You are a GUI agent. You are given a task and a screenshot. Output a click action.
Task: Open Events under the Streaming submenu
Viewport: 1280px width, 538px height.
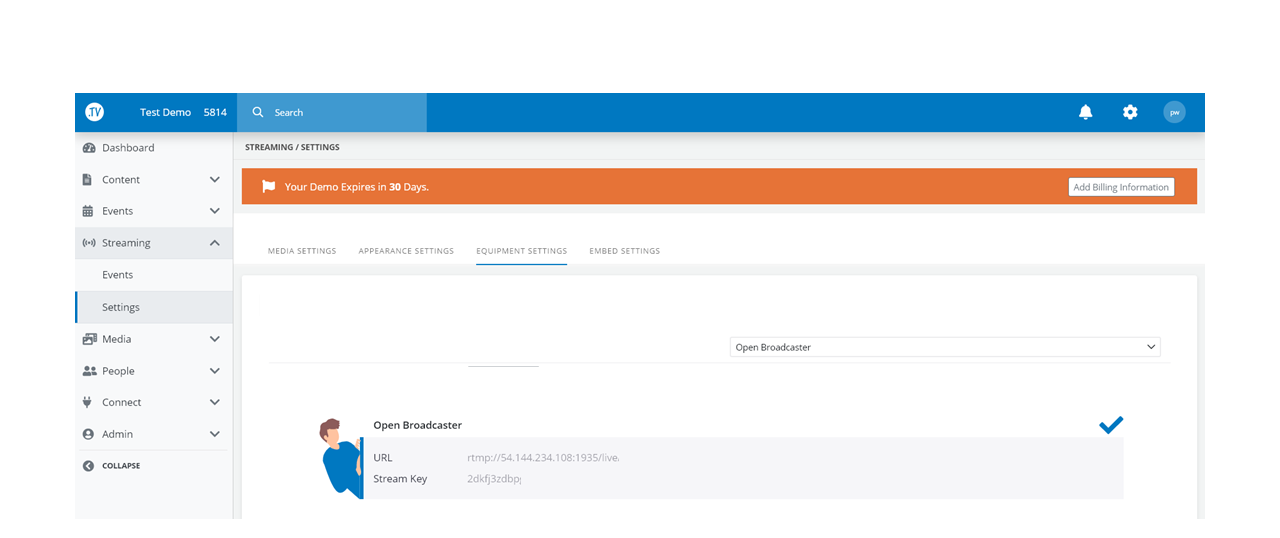coord(118,275)
